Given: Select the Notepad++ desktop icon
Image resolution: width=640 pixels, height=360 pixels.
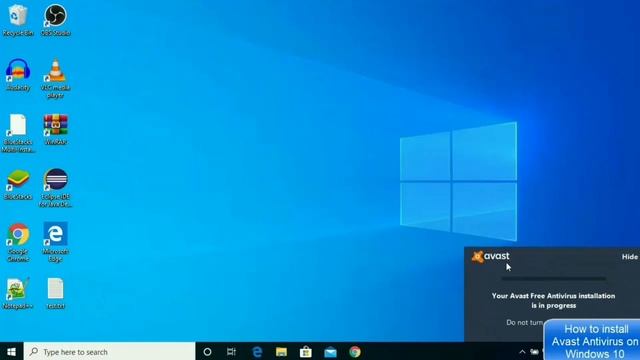Looking at the screenshot, I should [x=18, y=293].
